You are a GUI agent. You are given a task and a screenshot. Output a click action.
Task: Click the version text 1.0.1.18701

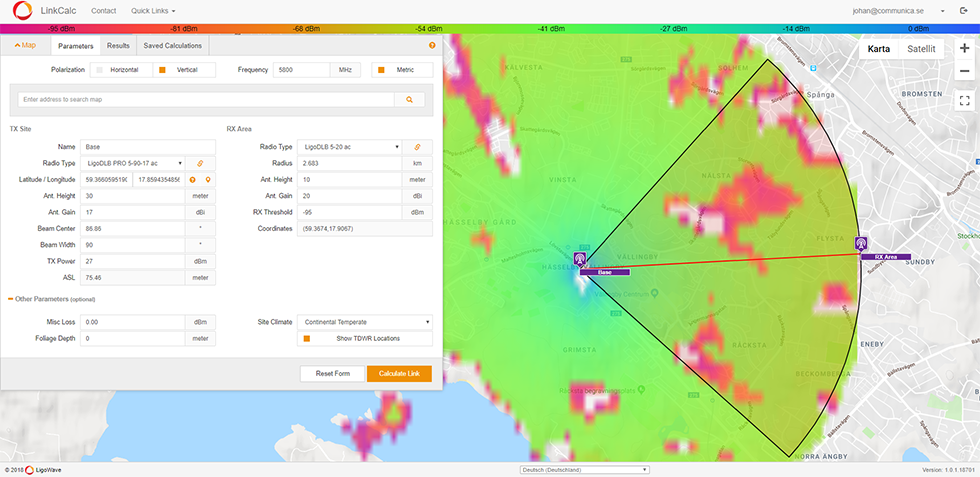pyautogui.click(x=949, y=470)
